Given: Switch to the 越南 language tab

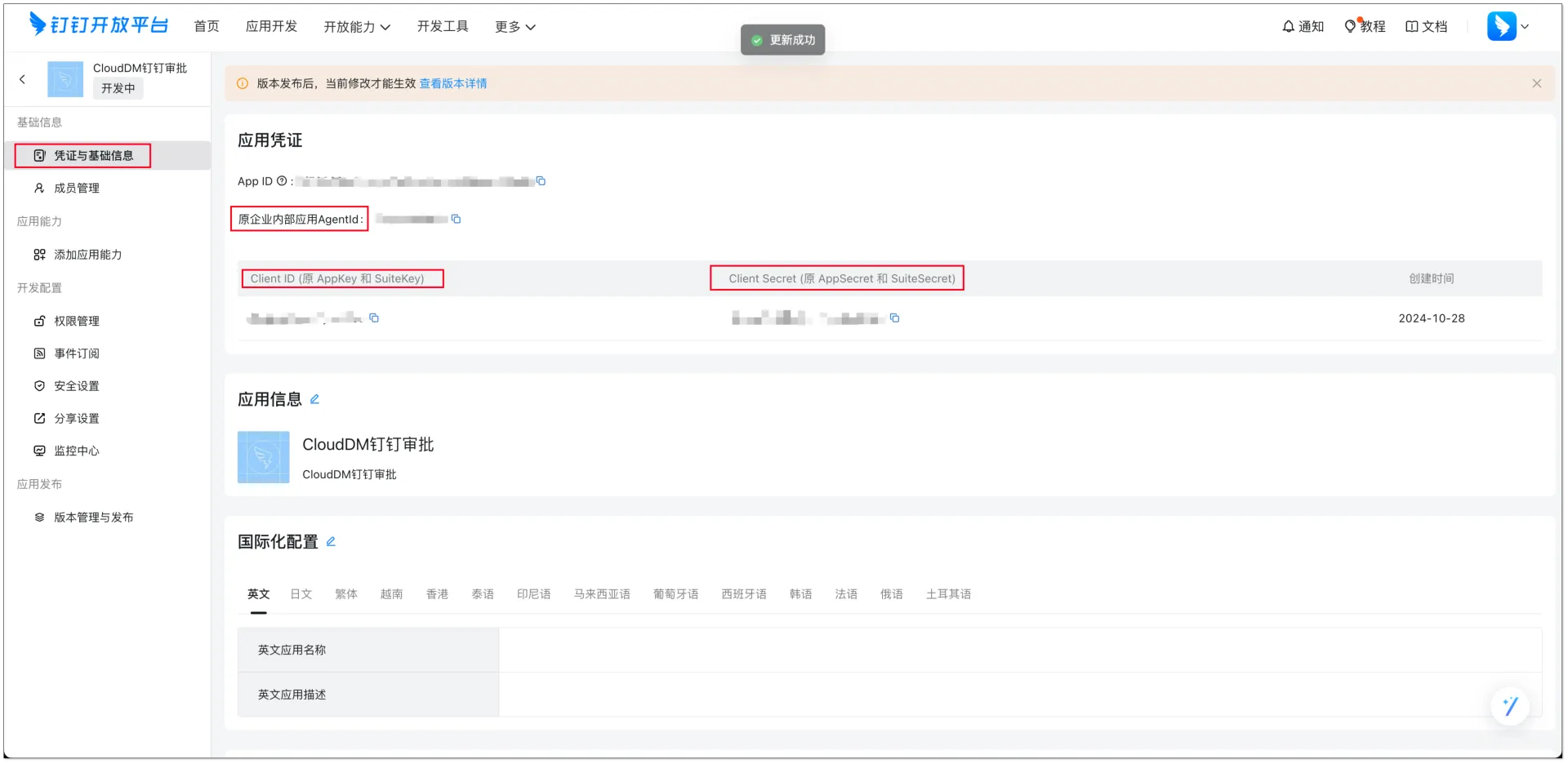Looking at the screenshot, I should [391, 594].
